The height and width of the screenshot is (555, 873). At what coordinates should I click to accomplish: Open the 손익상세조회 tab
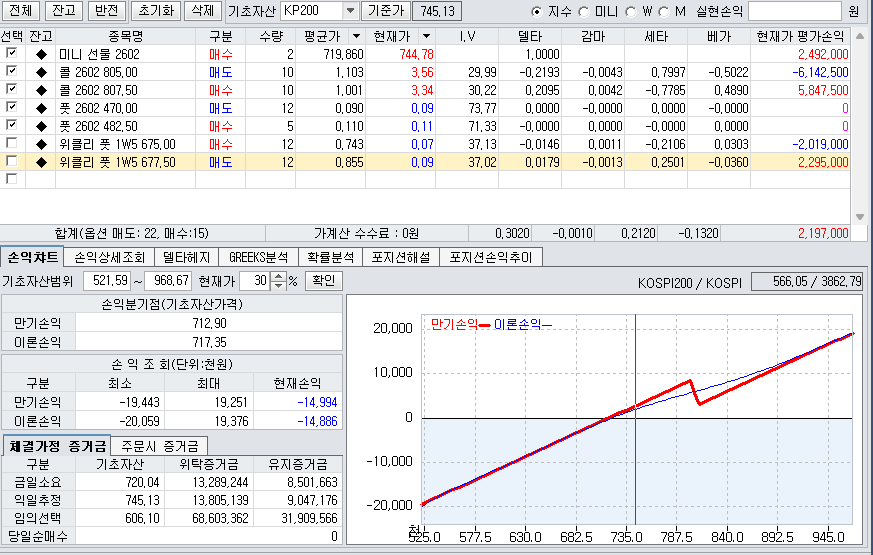[x=109, y=257]
